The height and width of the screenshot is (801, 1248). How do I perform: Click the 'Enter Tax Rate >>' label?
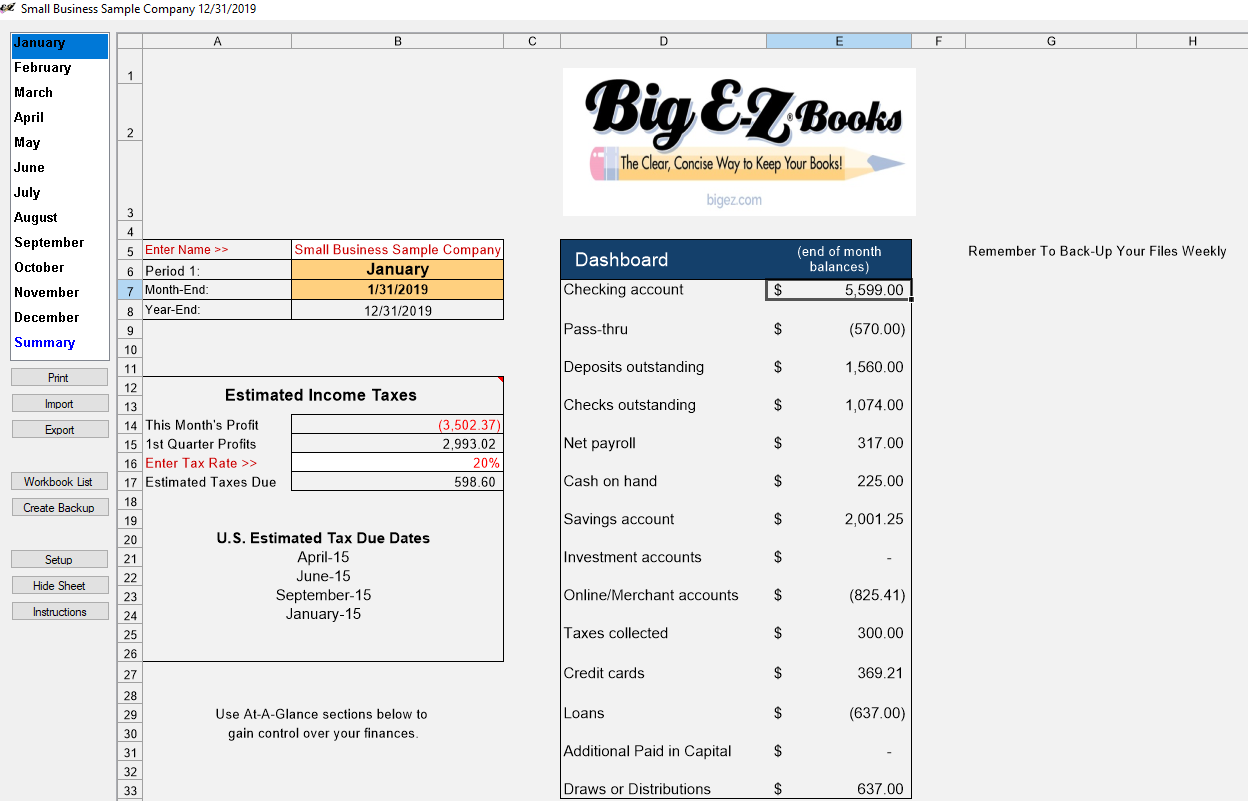201,463
